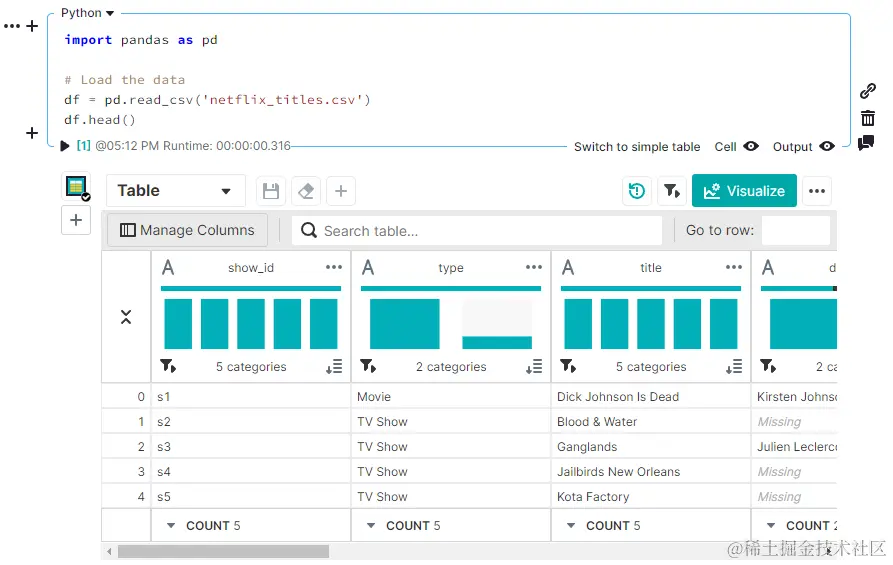Sort the title column
Screen dimensions: 893x565
click(734, 366)
